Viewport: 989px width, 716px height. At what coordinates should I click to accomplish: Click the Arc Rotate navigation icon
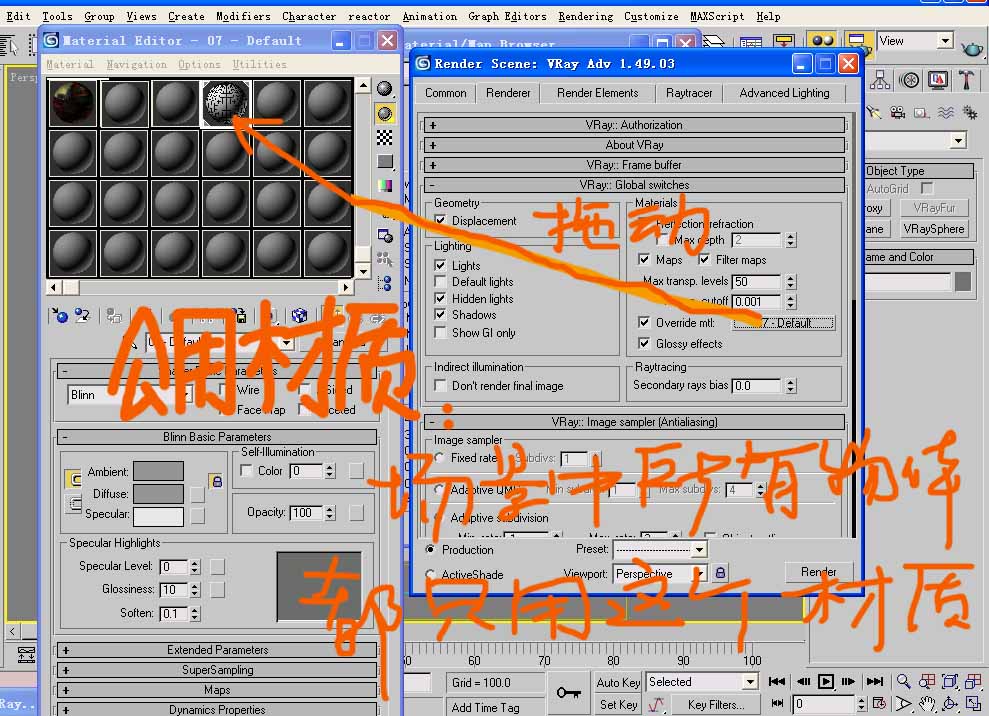[x=950, y=703]
